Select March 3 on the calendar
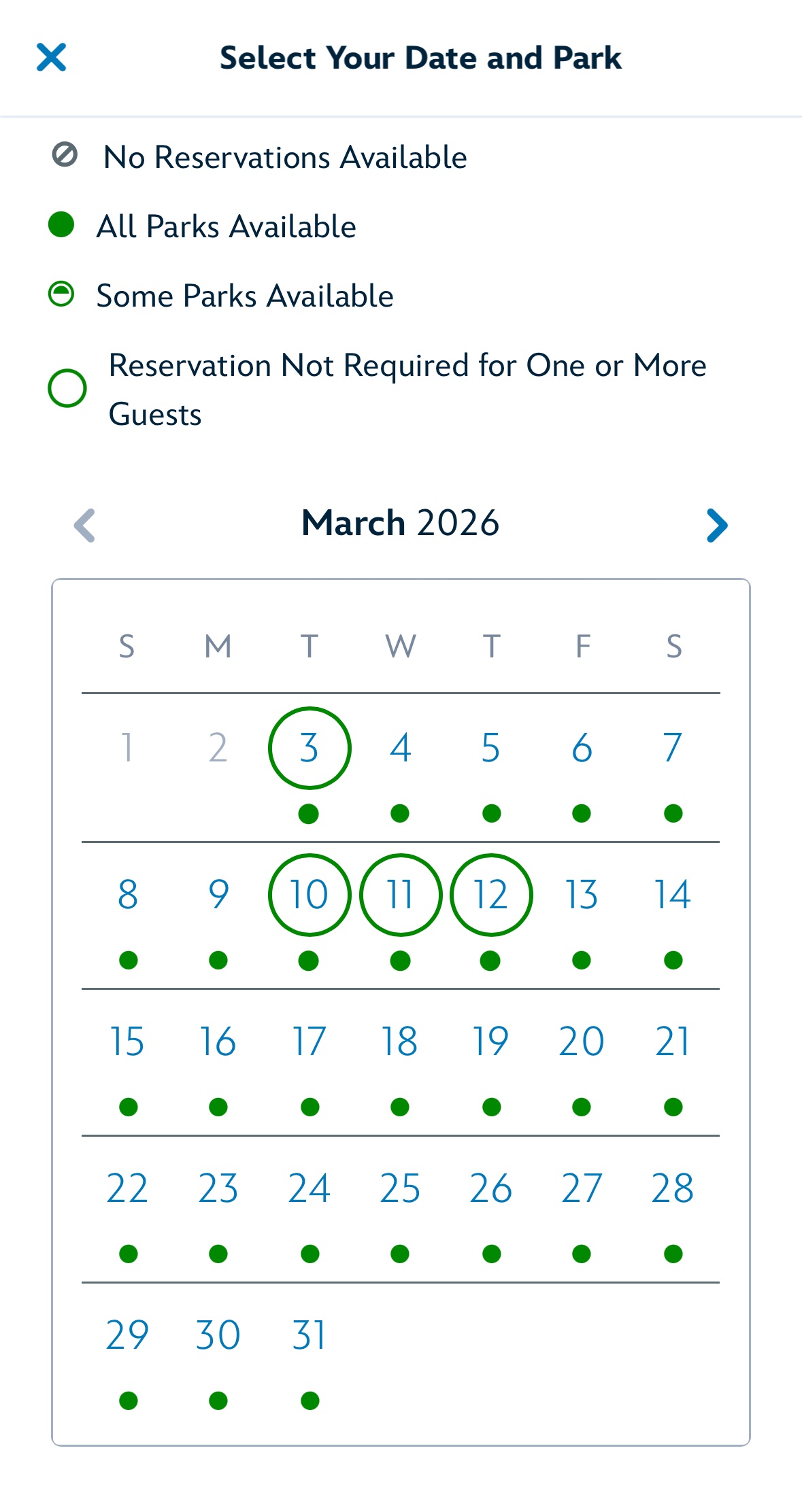 pyautogui.click(x=310, y=748)
